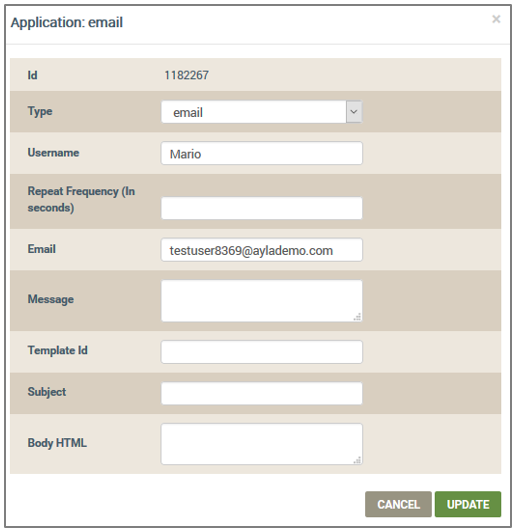The width and height of the screenshot is (516, 532).
Task: Select the Email address field
Action: point(262,250)
